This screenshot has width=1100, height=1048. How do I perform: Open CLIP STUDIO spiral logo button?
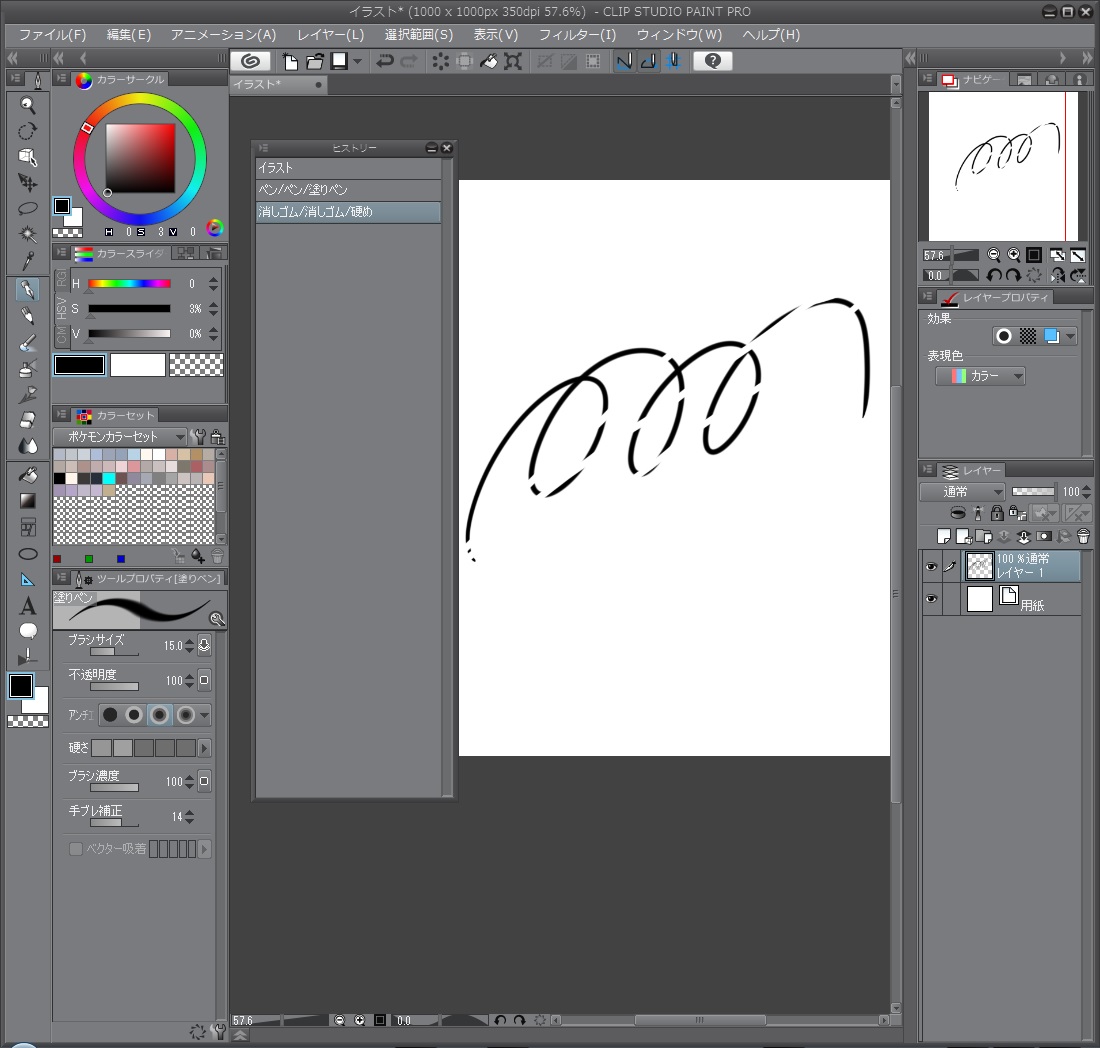pos(250,61)
